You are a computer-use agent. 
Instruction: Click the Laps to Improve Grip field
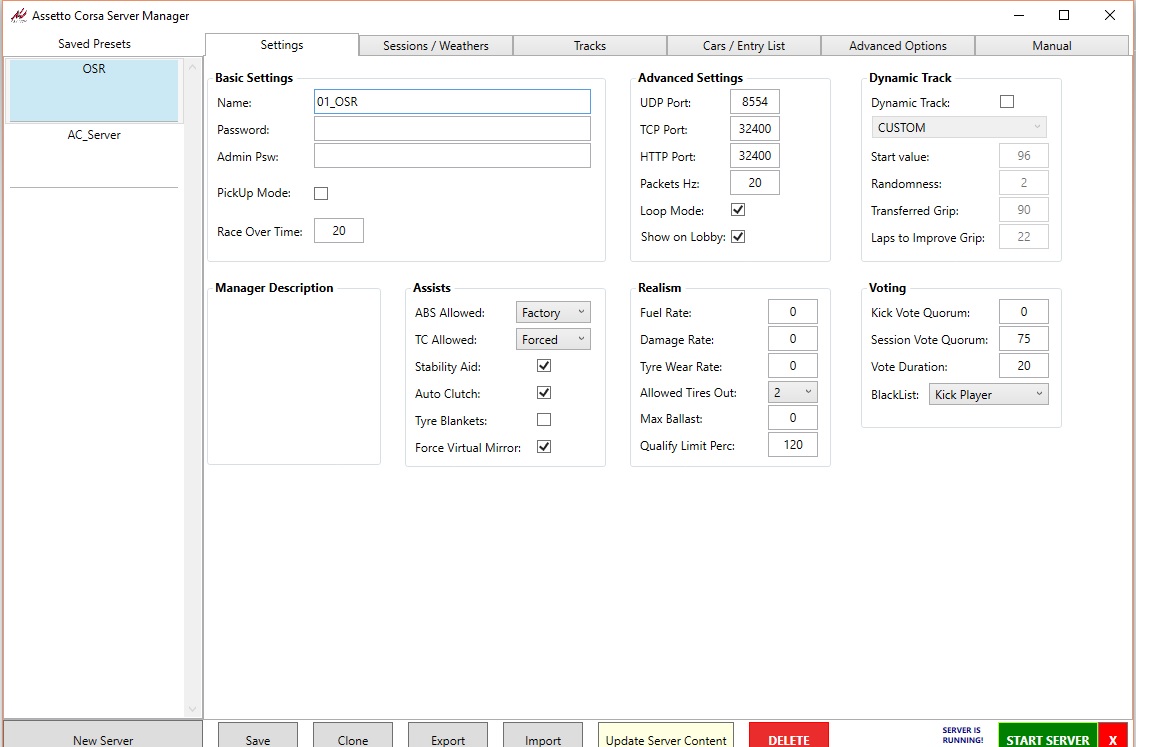(x=1023, y=237)
